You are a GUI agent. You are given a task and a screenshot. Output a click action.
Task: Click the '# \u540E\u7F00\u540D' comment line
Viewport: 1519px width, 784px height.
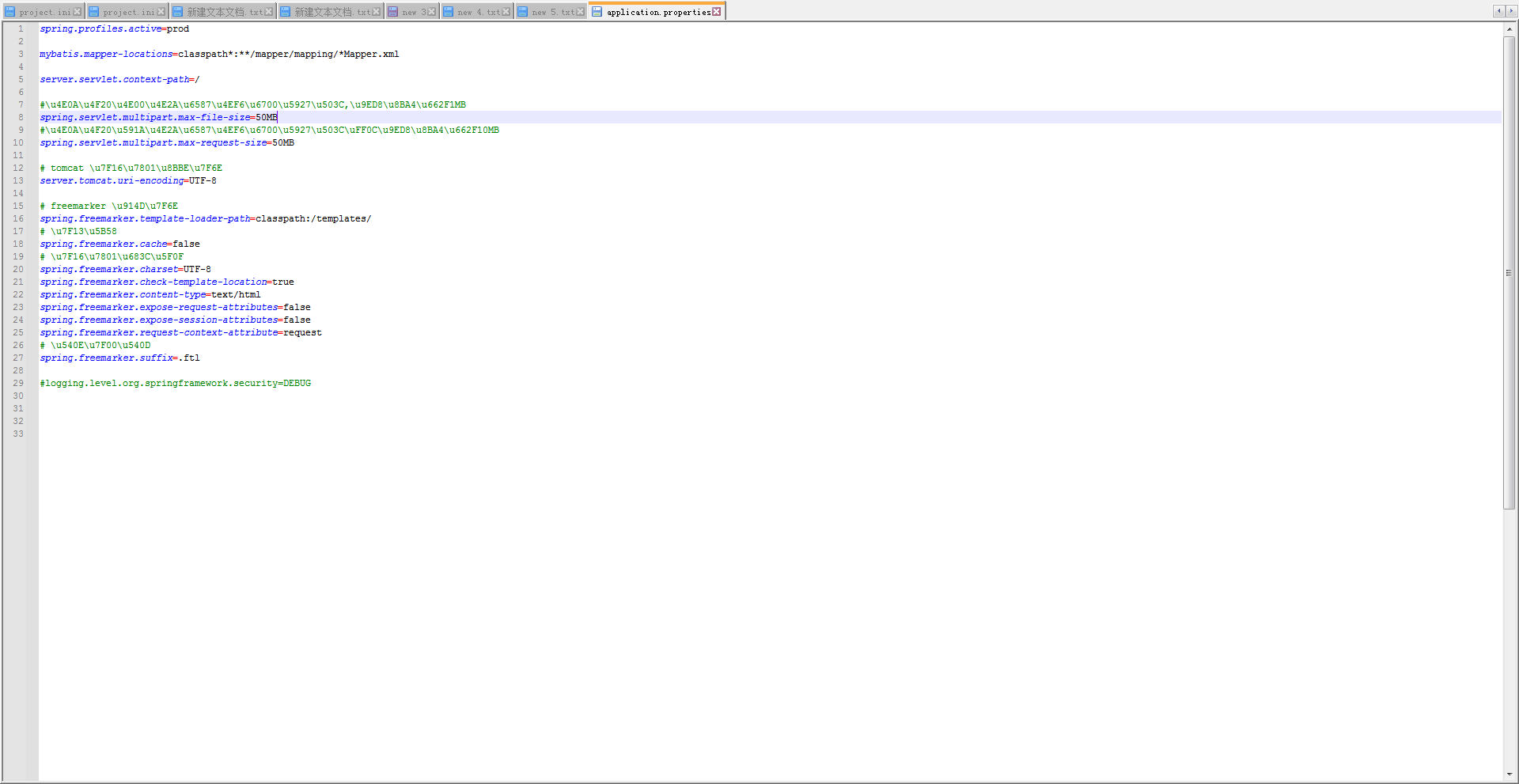pyautogui.click(x=95, y=345)
